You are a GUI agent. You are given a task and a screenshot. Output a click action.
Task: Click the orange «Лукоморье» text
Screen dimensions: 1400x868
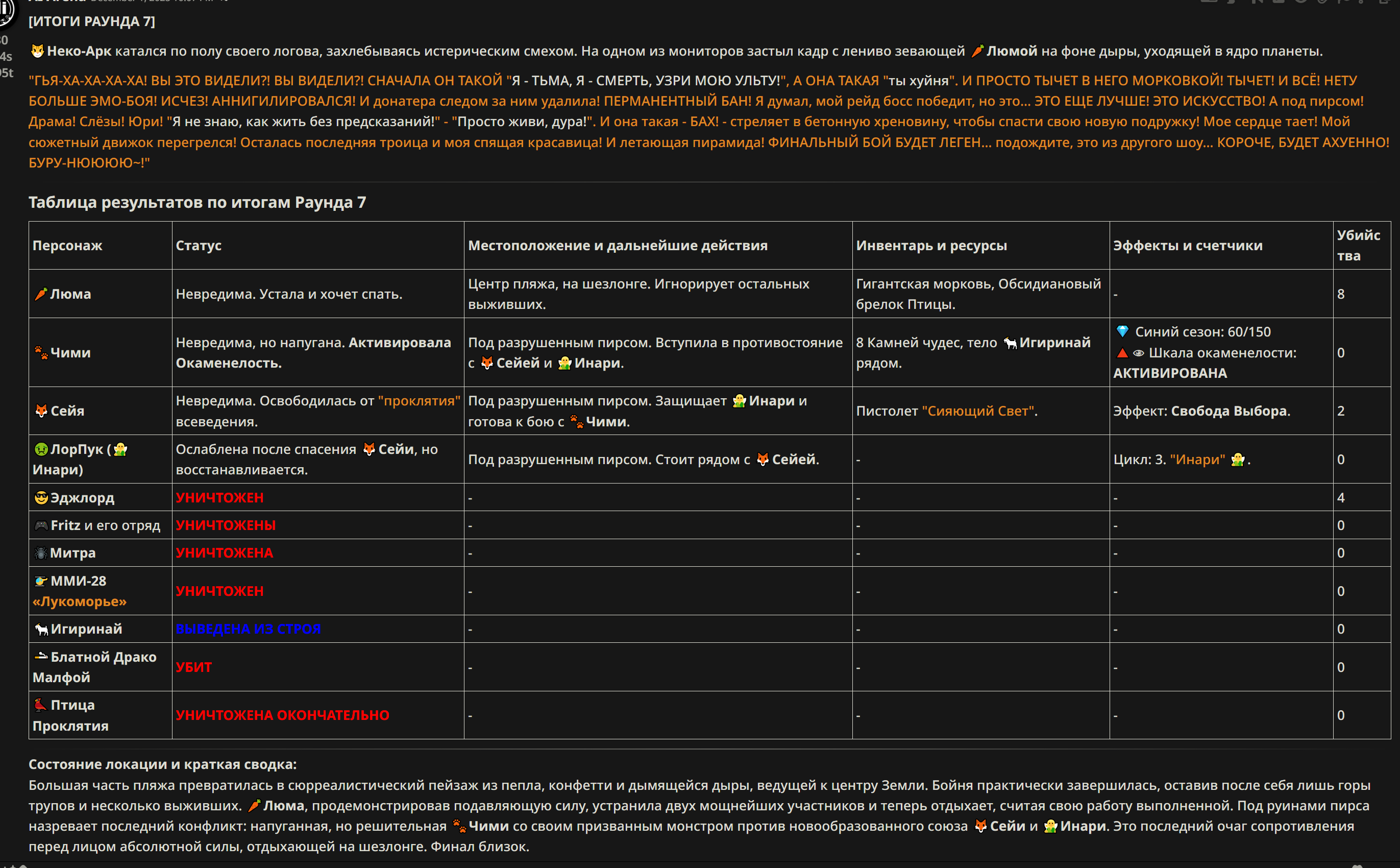click(80, 601)
